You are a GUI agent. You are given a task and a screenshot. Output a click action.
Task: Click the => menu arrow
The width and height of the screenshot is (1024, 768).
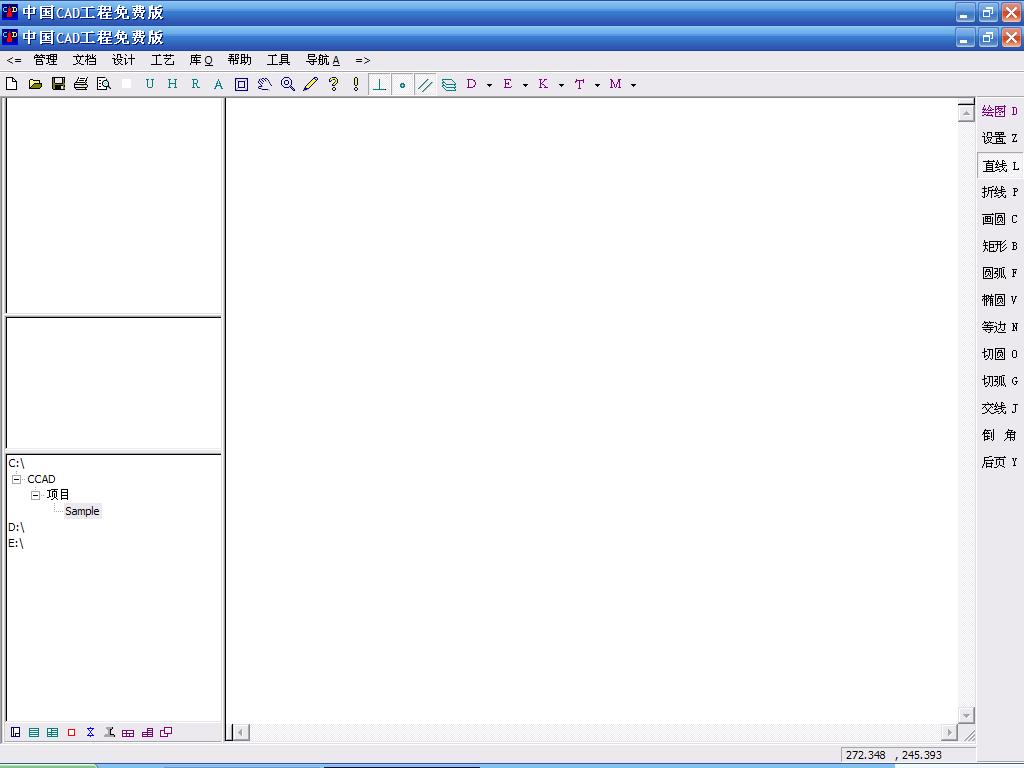[x=362, y=60]
